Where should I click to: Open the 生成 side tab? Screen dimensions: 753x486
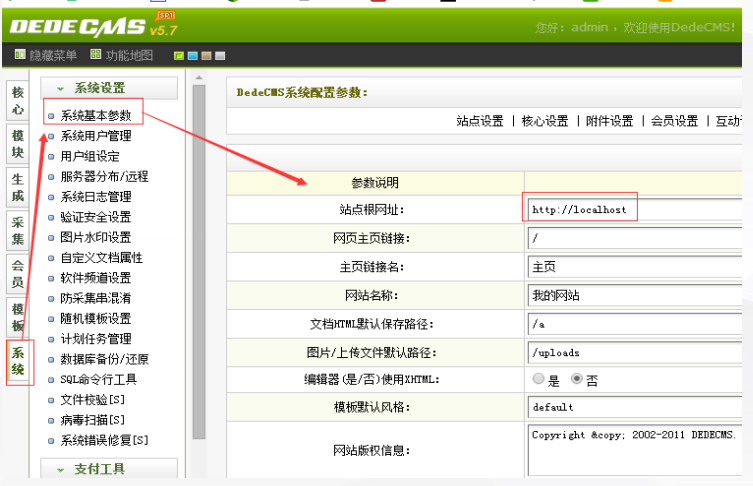pos(18,187)
